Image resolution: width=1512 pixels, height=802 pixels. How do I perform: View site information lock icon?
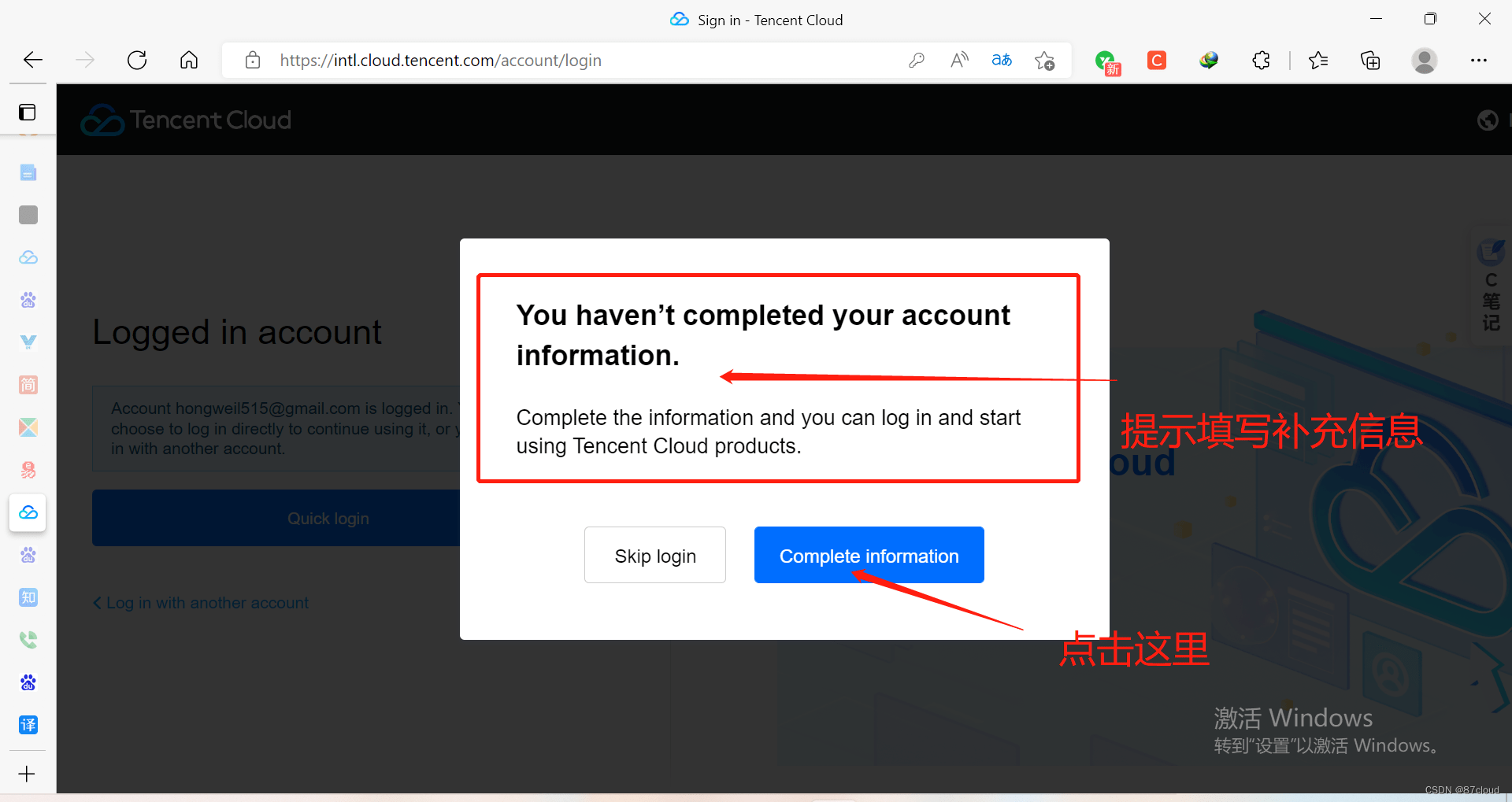[253, 60]
